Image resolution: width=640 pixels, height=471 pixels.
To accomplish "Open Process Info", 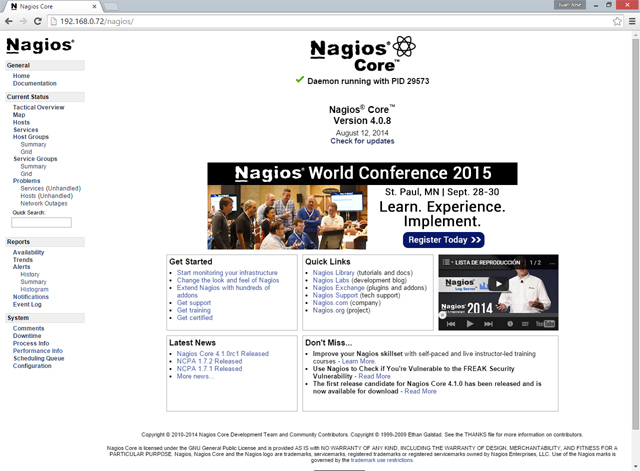I will tap(31, 343).
